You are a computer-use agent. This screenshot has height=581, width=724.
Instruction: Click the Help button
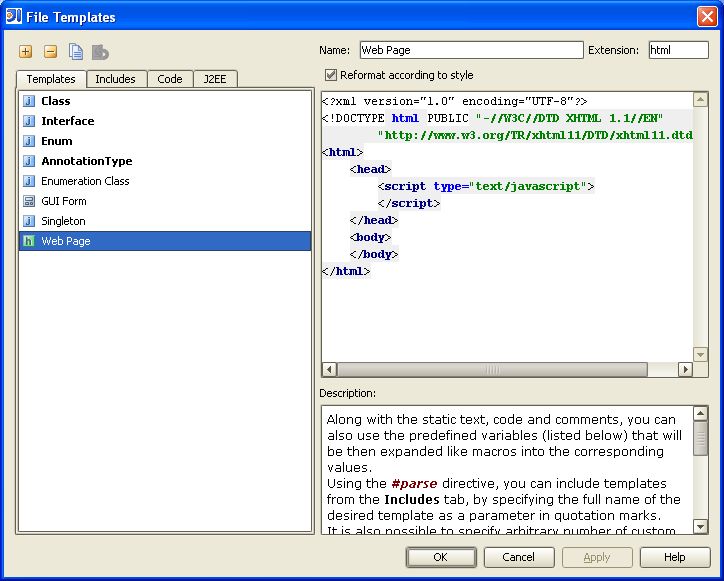(x=675, y=557)
